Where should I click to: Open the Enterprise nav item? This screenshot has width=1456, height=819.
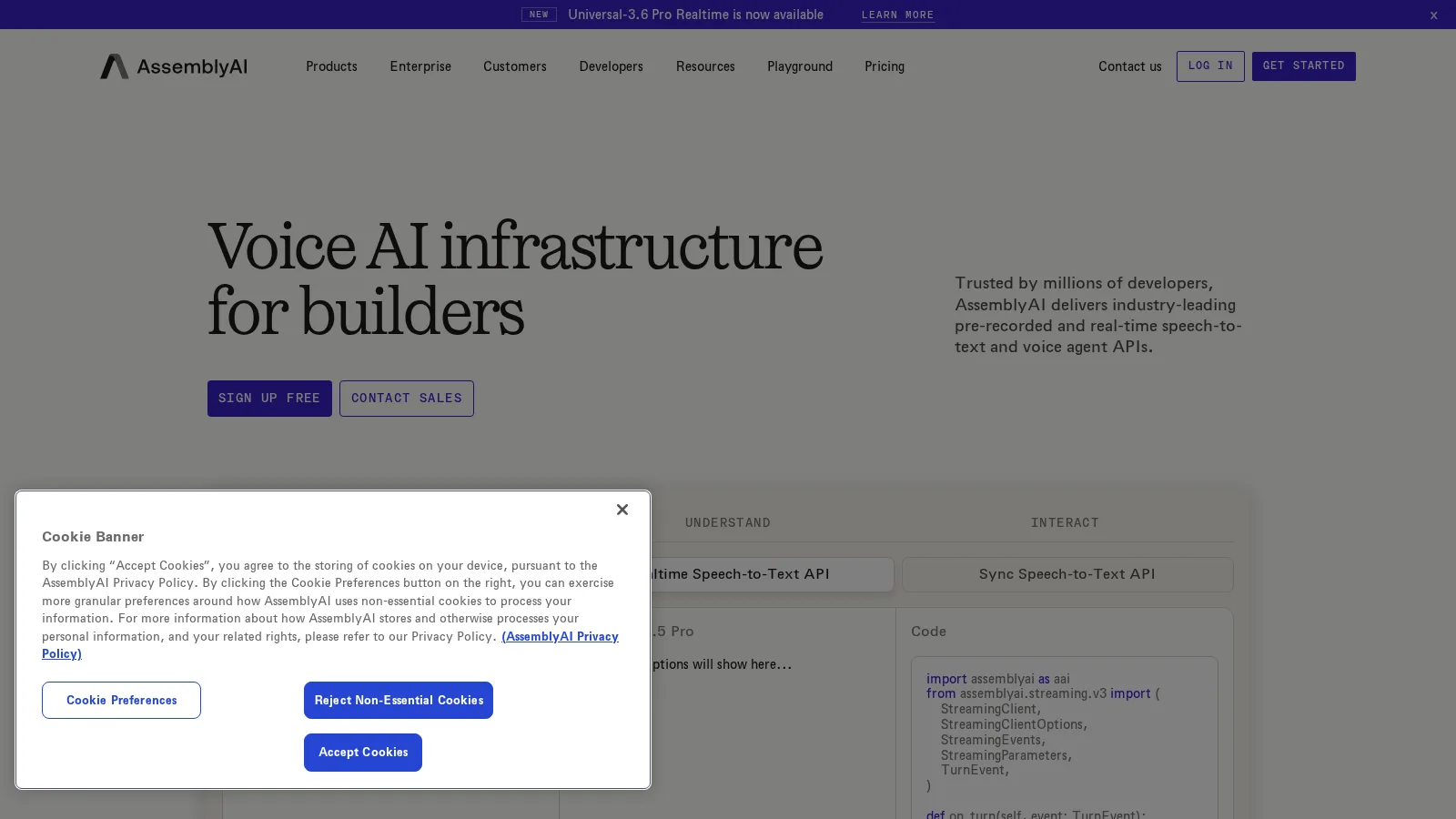(x=420, y=66)
